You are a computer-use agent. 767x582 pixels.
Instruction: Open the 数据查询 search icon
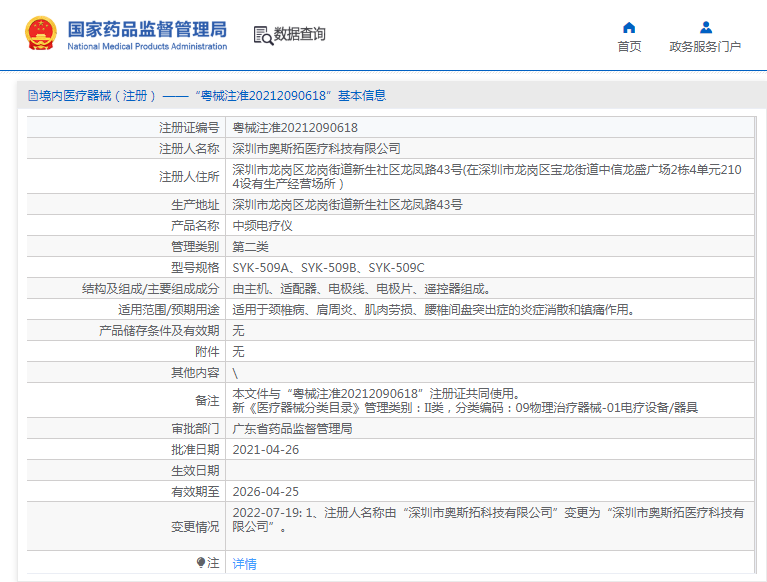coord(263,36)
